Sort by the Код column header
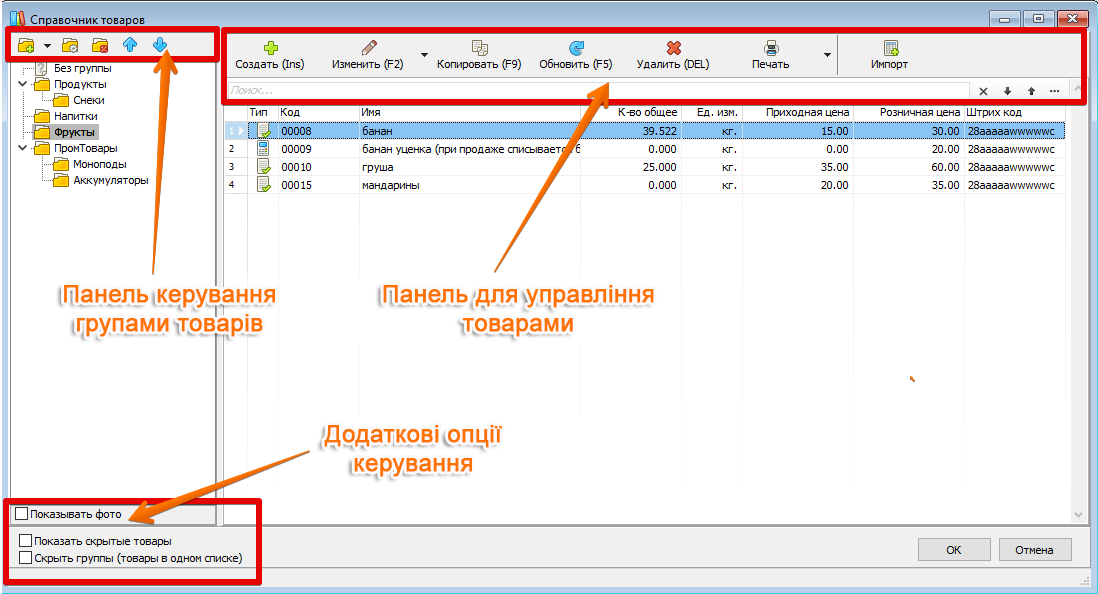The height and width of the screenshot is (594, 1098). 319,112
